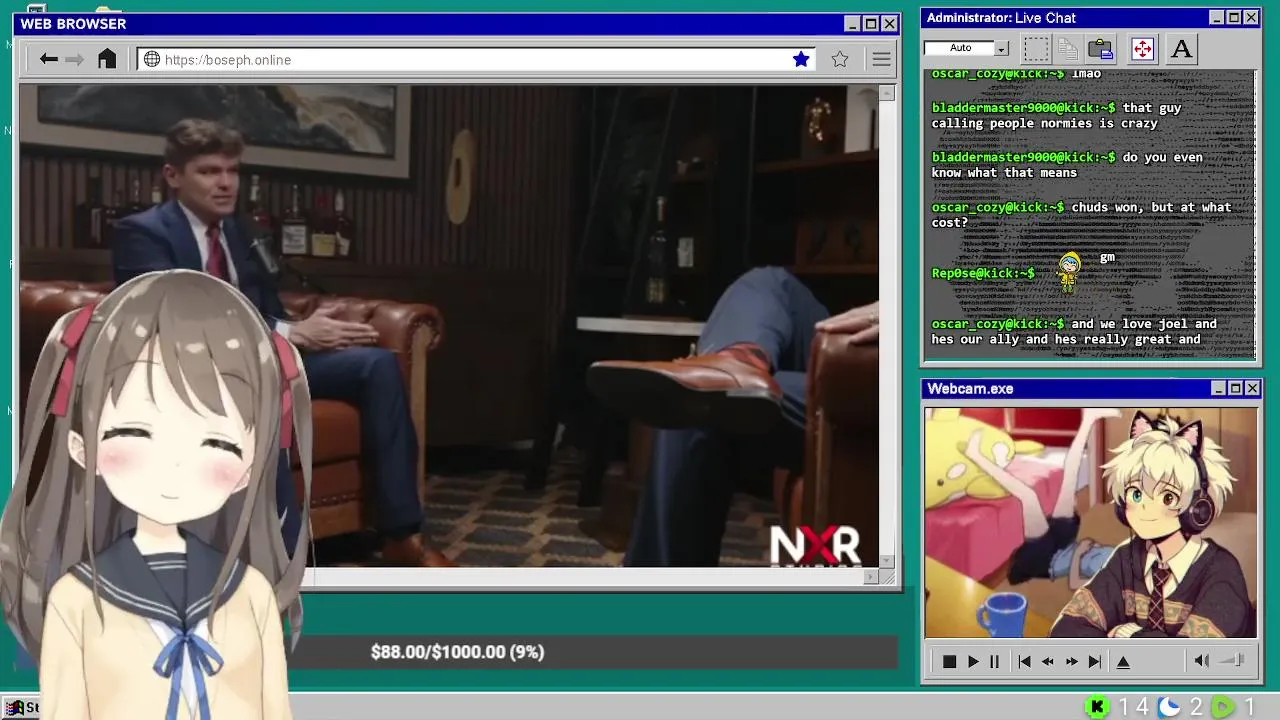This screenshot has height=720, width=1280.
Task: Click the green Kick icon in taskbar
Action: pyautogui.click(x=1097, y=707)
